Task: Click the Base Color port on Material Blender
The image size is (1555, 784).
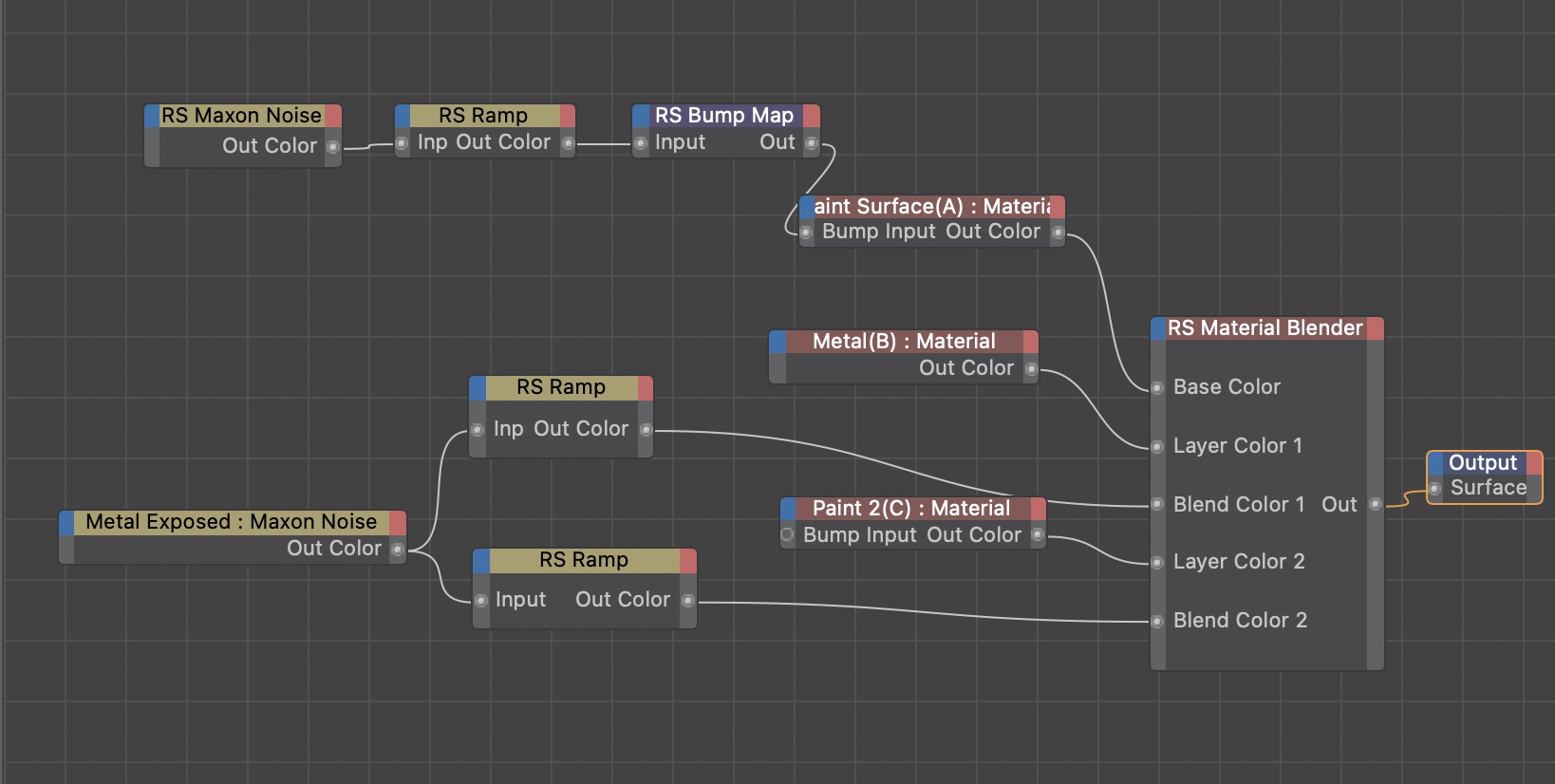Action: [1157, 387]
